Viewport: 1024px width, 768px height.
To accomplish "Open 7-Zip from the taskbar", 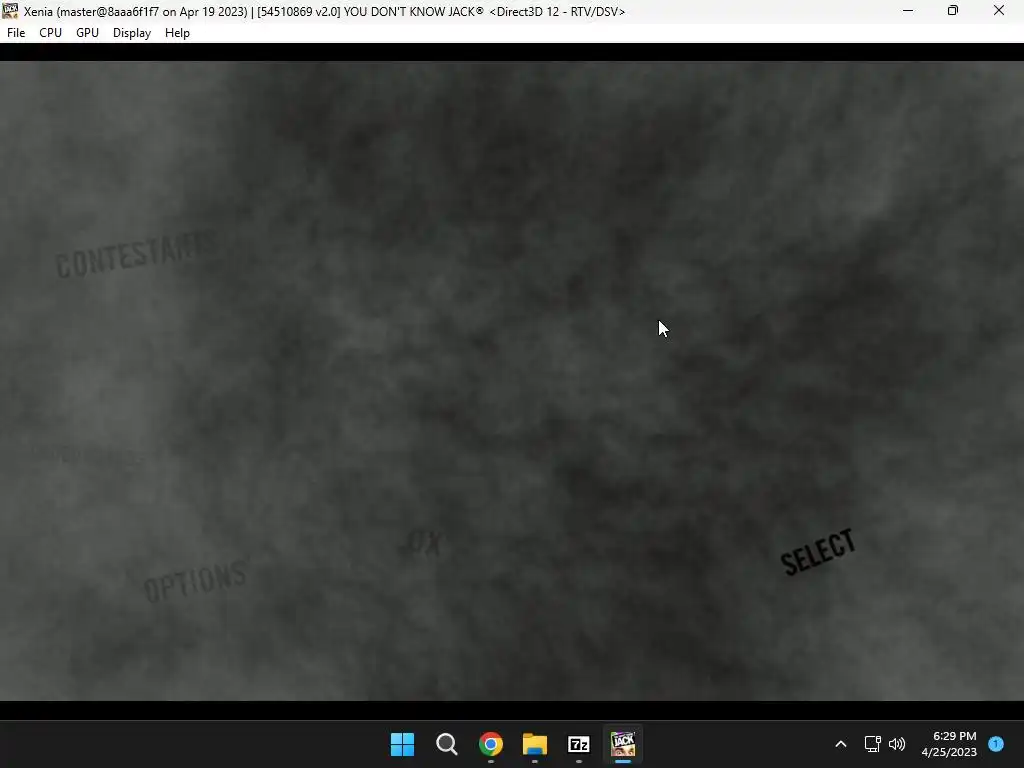I will [x=579, y=744].
